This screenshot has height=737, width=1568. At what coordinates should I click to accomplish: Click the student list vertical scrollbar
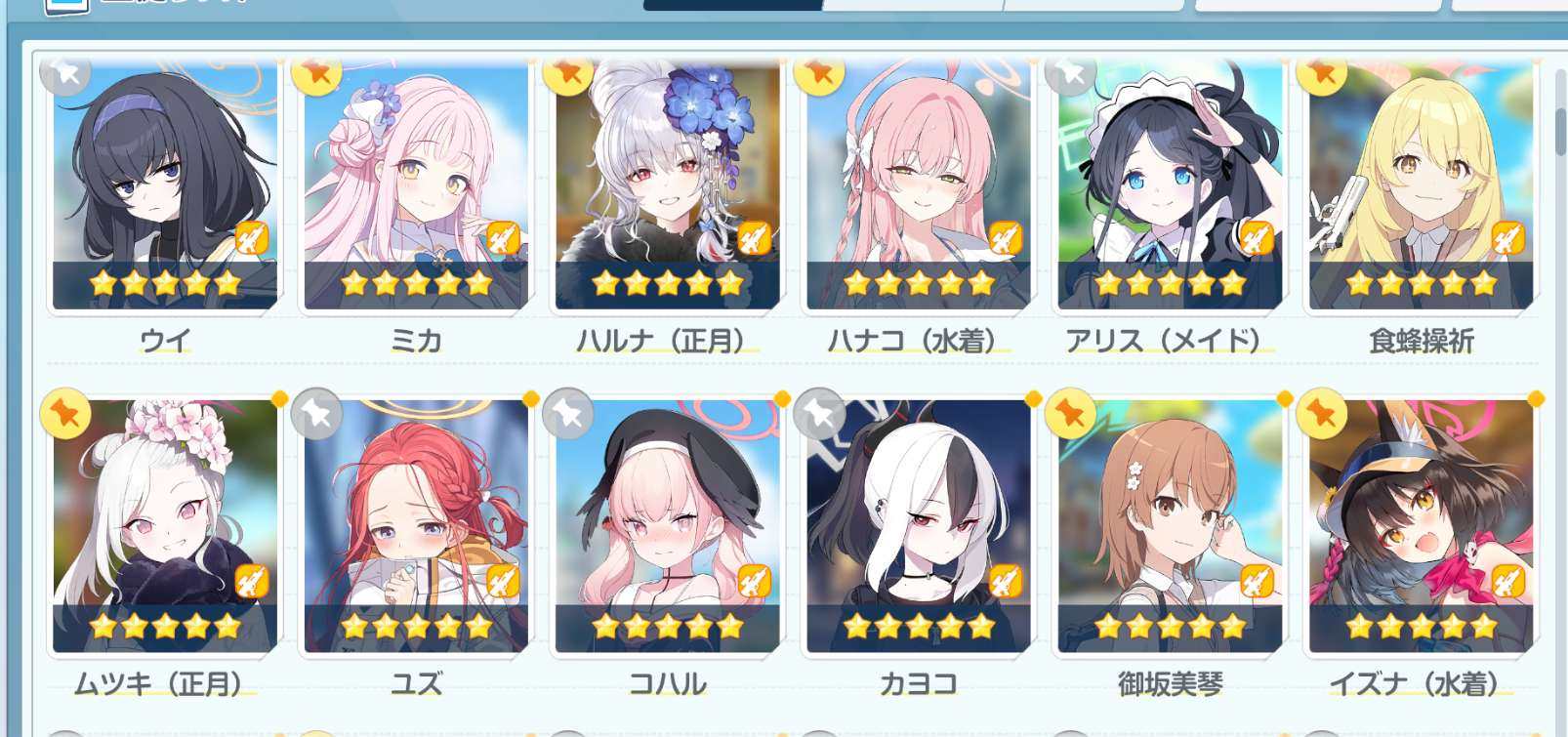[x=1560, y=132]
